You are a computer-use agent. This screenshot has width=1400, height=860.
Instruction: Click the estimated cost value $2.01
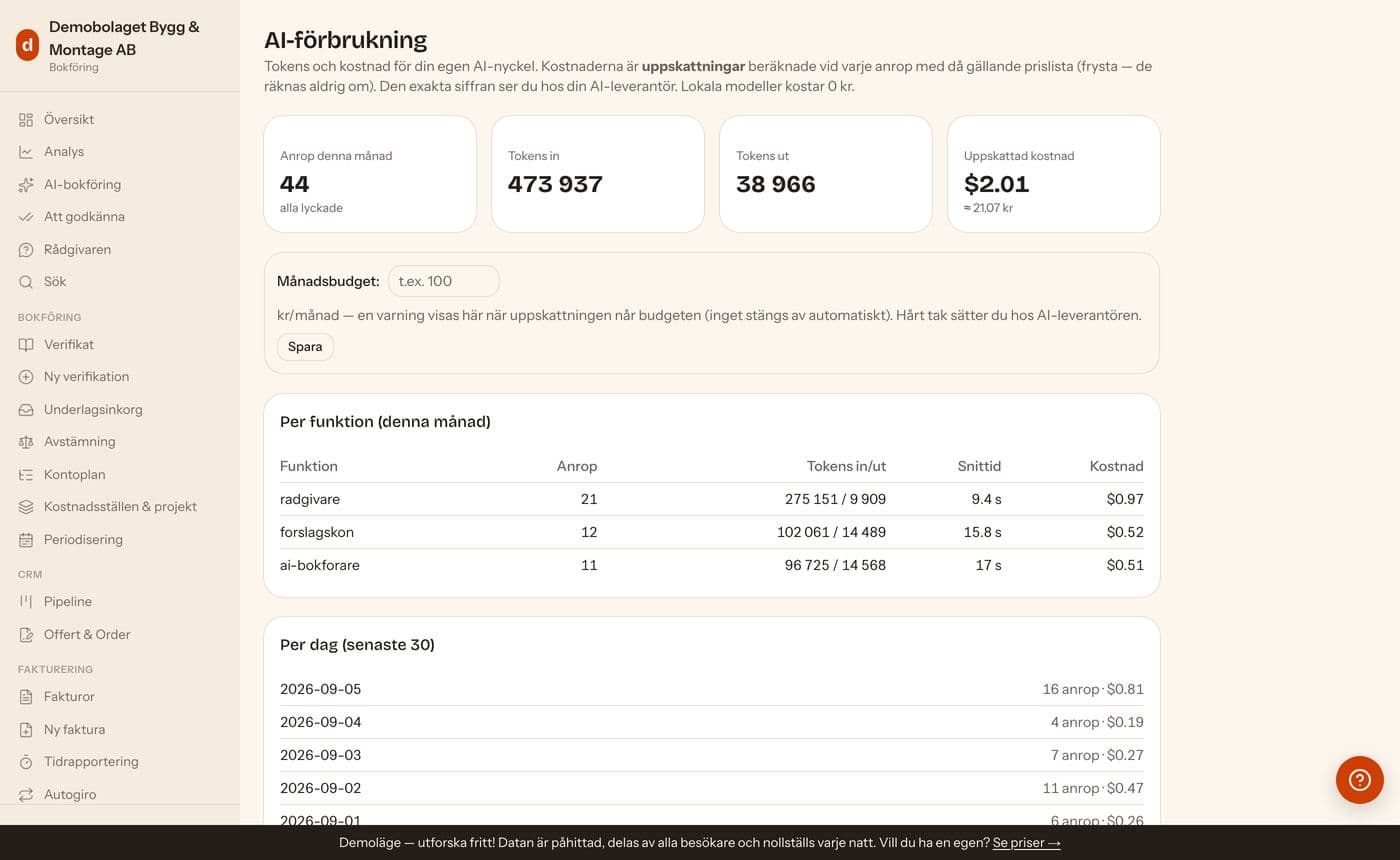click(997, 184)
